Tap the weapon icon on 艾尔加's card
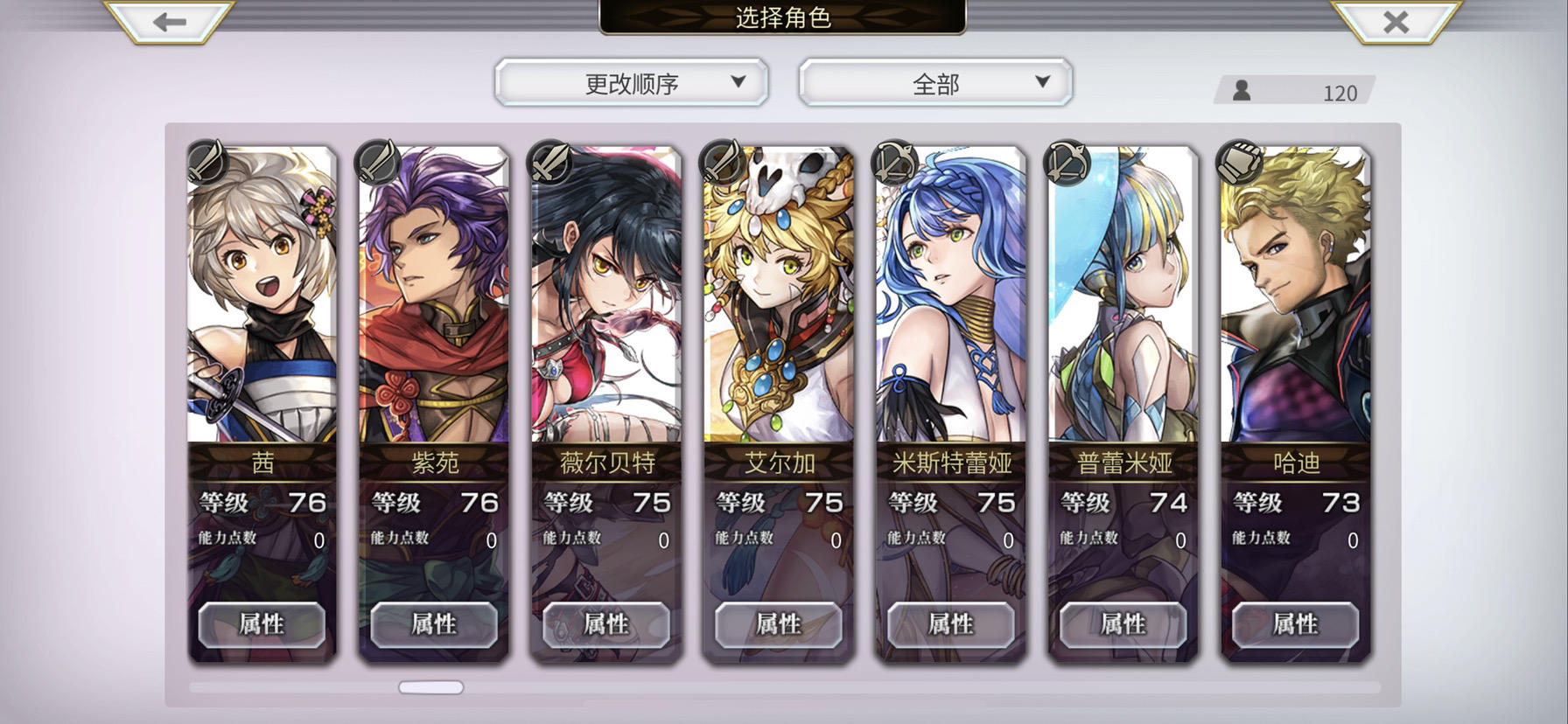Image resolution: width=1568 pixels, height=724 pixels. point(723,163)
